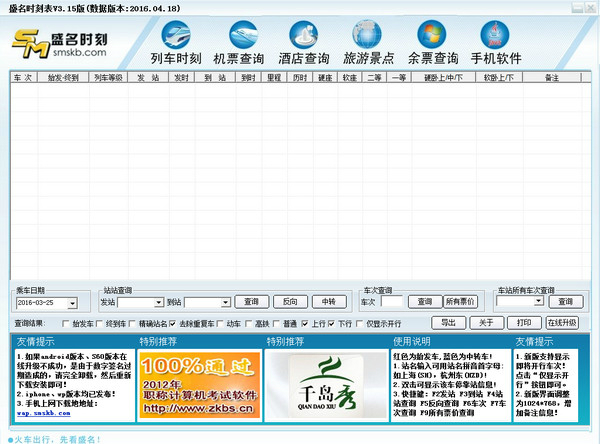The width and height of the screenshot is (600, 444).
Task: Uncheck the 上行 checkbox
Action: click(305, 324)
